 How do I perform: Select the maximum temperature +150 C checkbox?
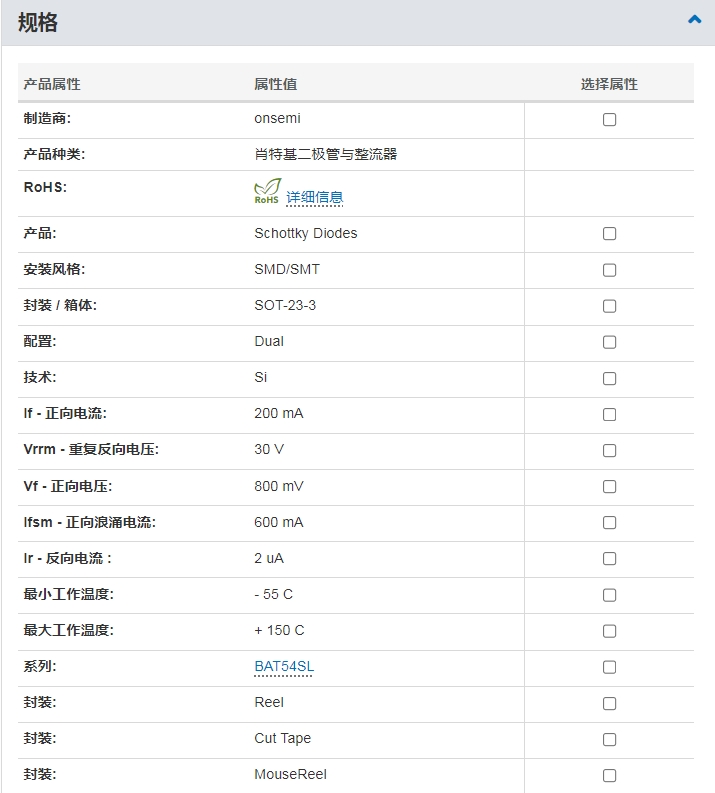(x=609, y=631)
